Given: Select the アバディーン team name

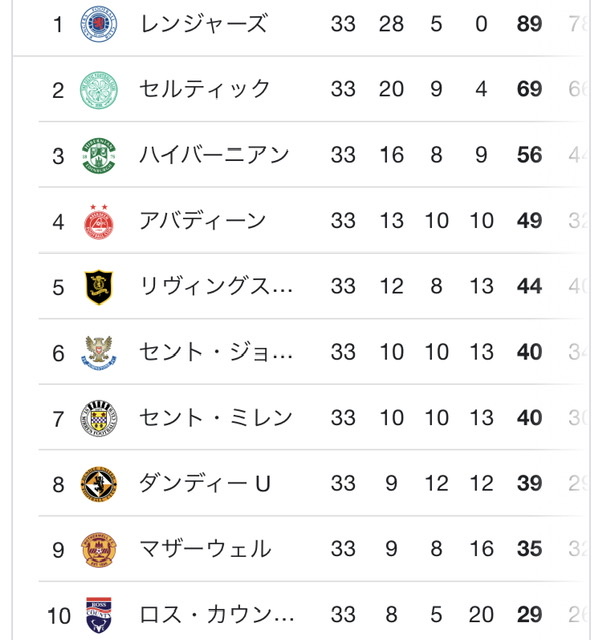Looking at the screenshot, I should coord(203,221).
